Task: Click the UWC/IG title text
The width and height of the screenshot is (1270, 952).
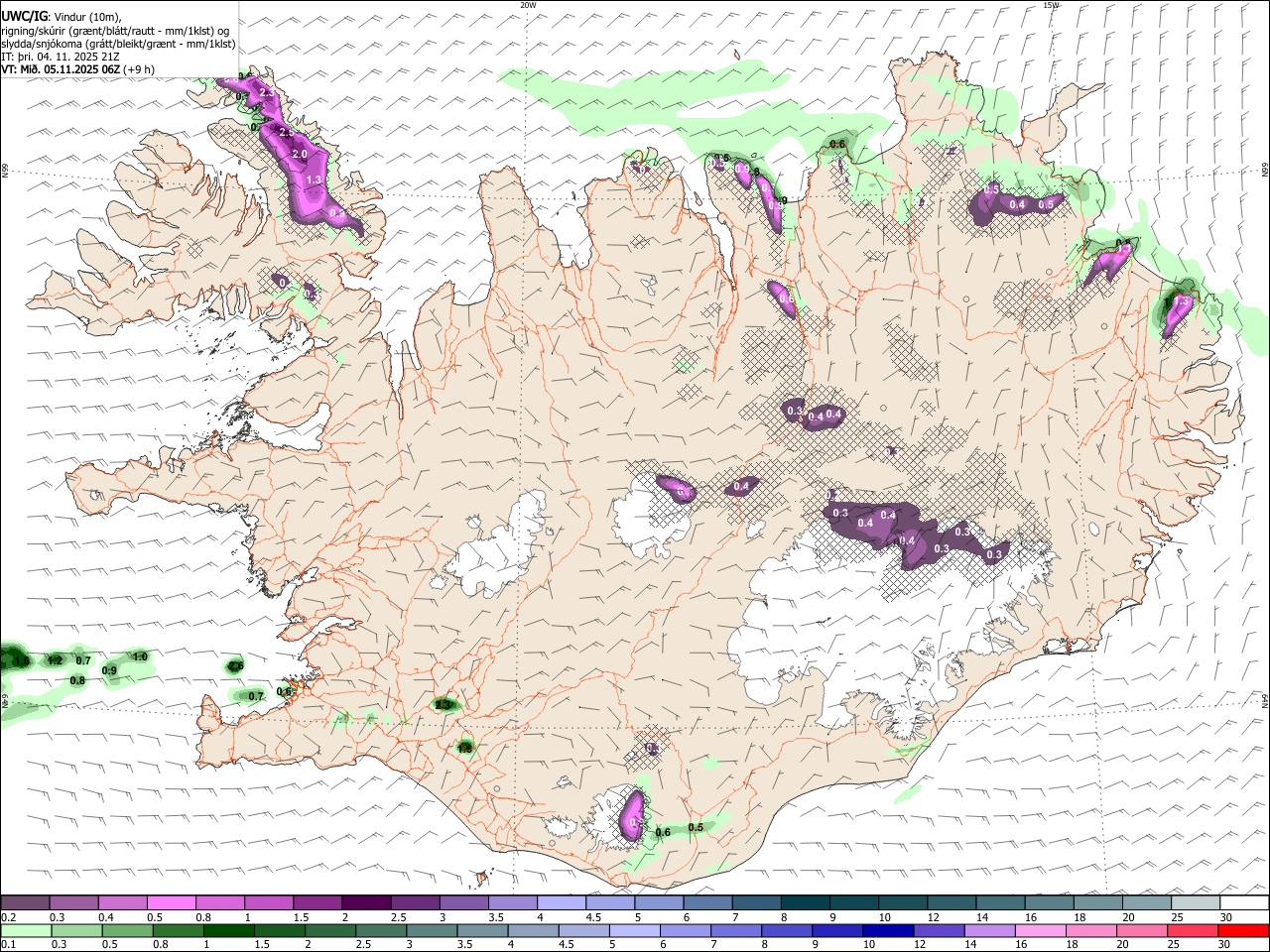Action: [24, 17]
